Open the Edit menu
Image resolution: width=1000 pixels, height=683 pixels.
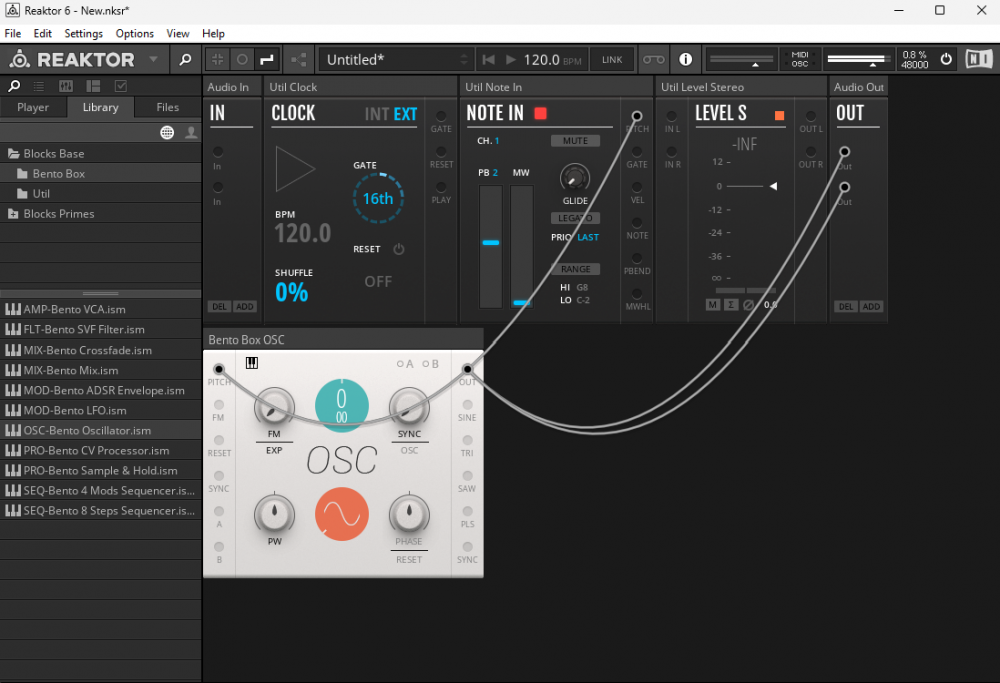pyautogui.click(x=43, y=34)
